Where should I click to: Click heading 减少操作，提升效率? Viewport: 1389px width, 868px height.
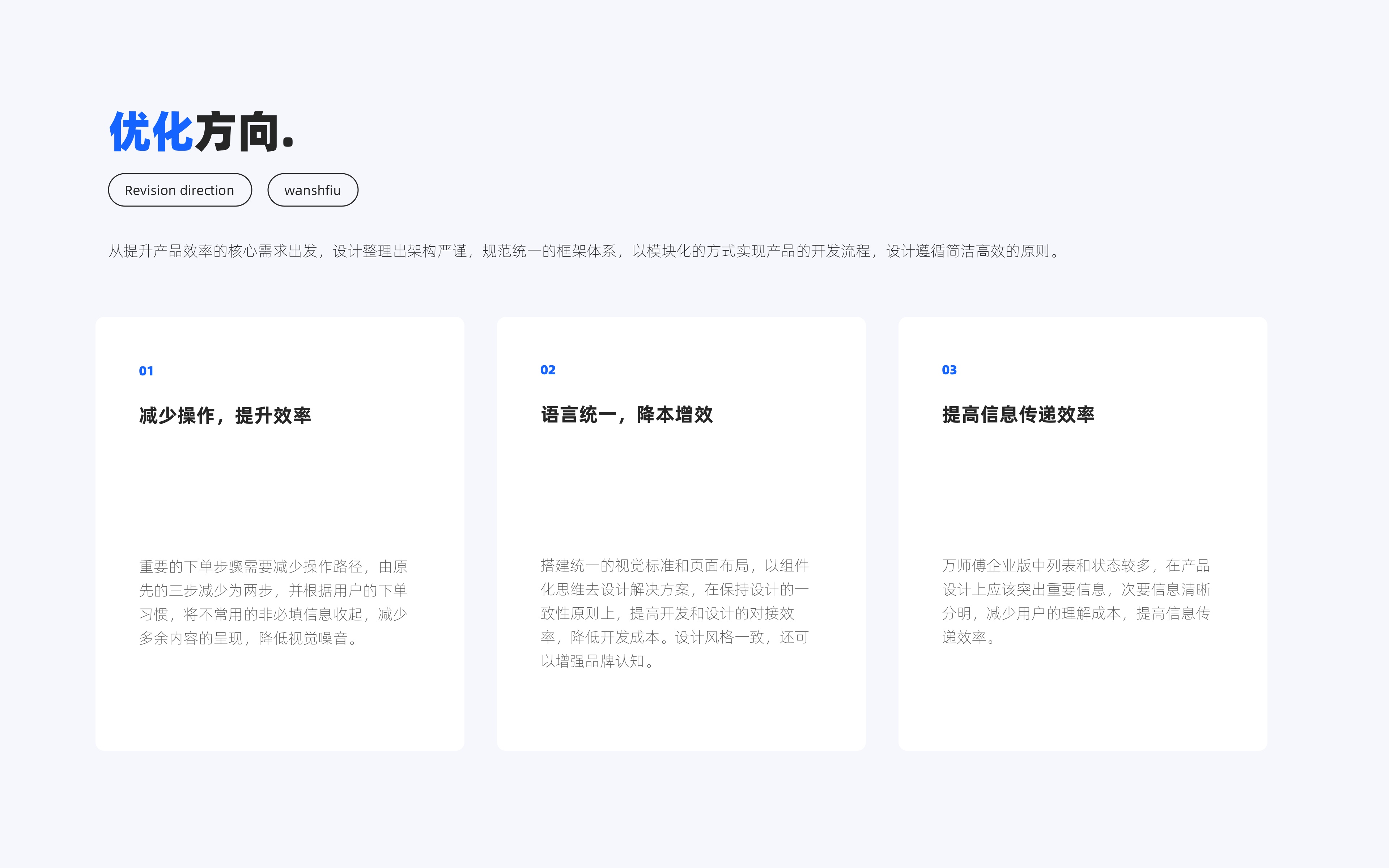click(x=225, y=416)
